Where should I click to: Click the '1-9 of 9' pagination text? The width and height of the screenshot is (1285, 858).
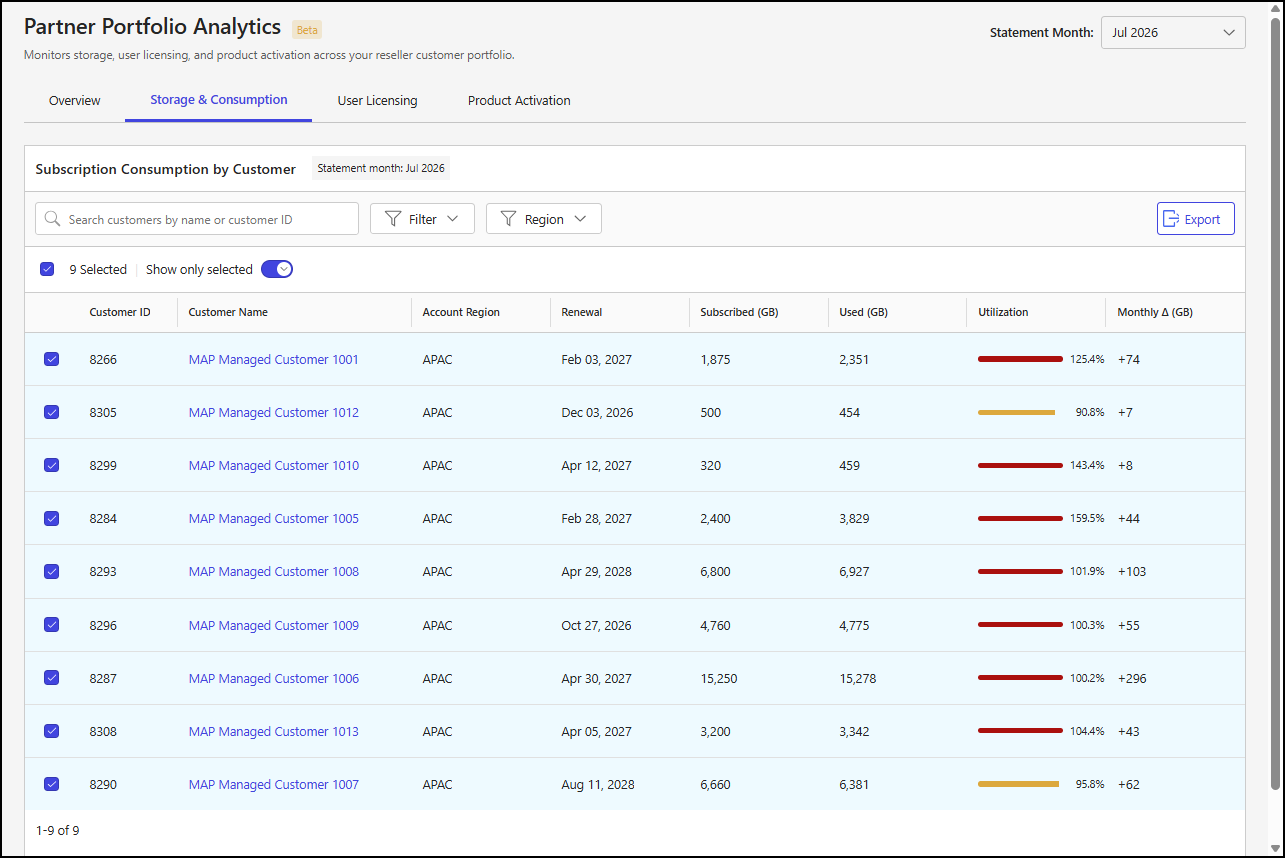pos(57,830)
